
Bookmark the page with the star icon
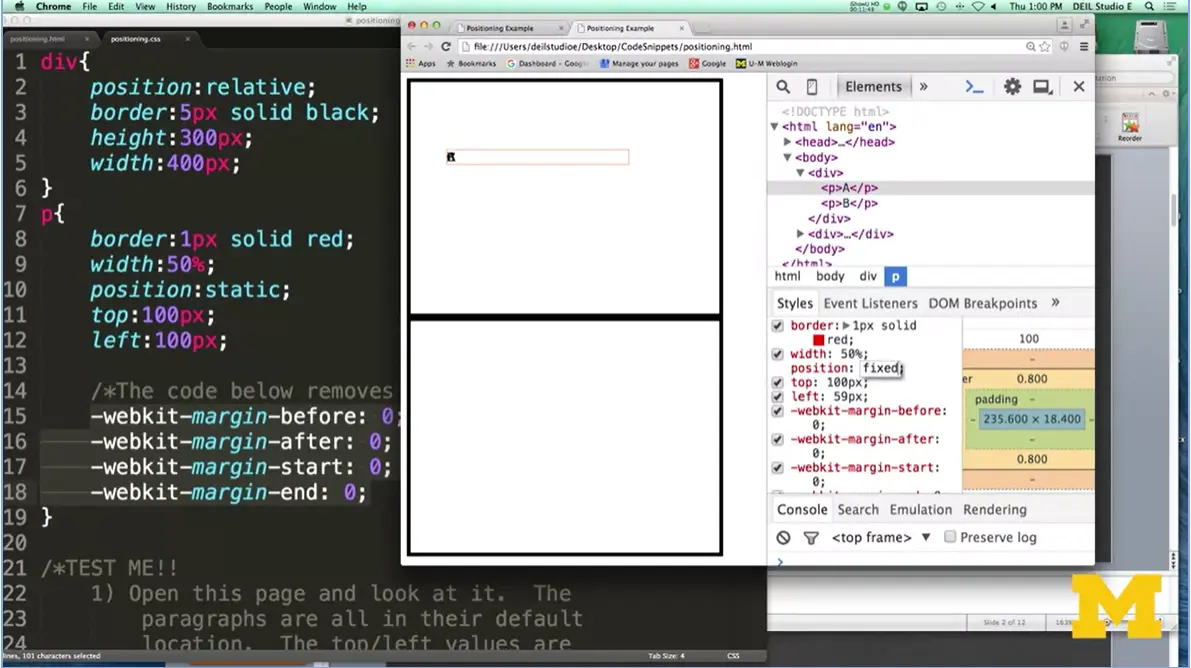point(1045,47)
